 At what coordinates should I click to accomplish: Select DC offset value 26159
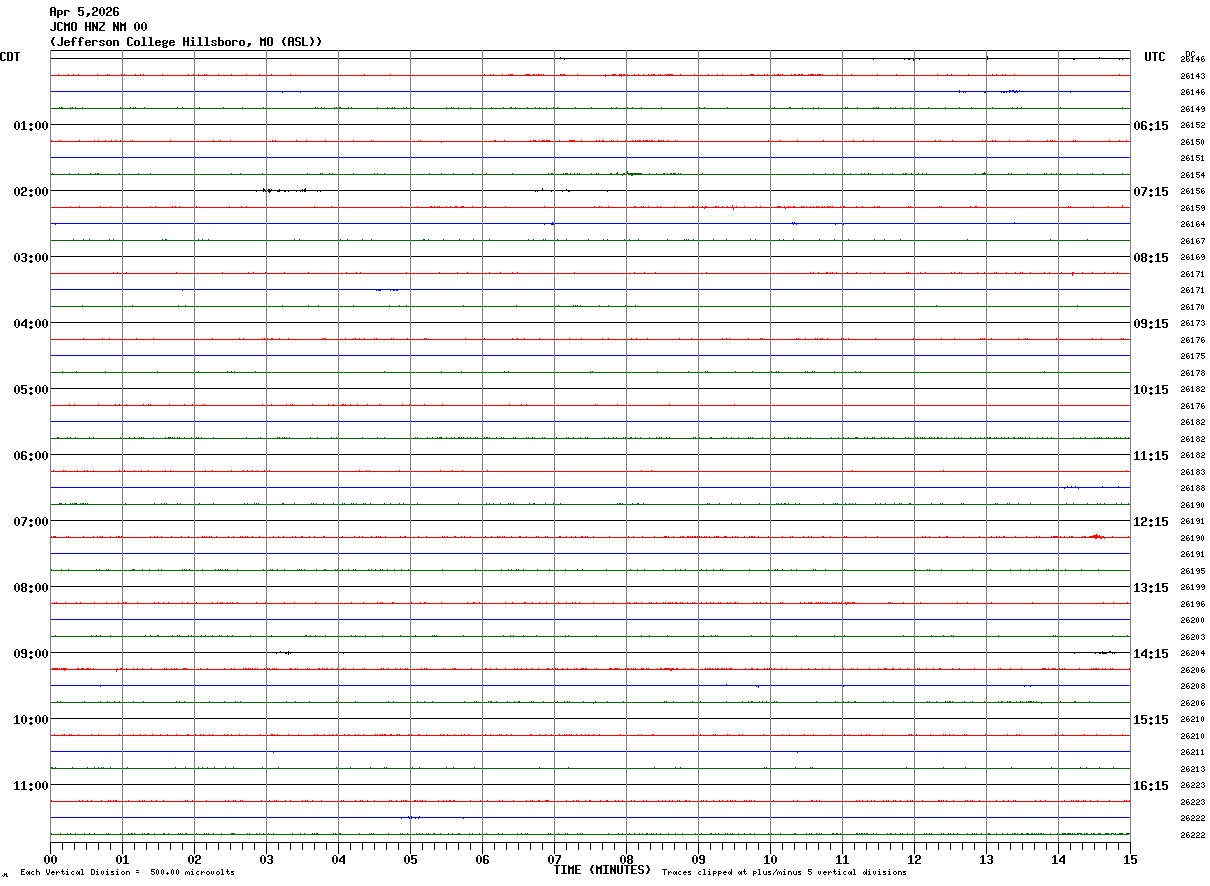(x=1192, y=208)
